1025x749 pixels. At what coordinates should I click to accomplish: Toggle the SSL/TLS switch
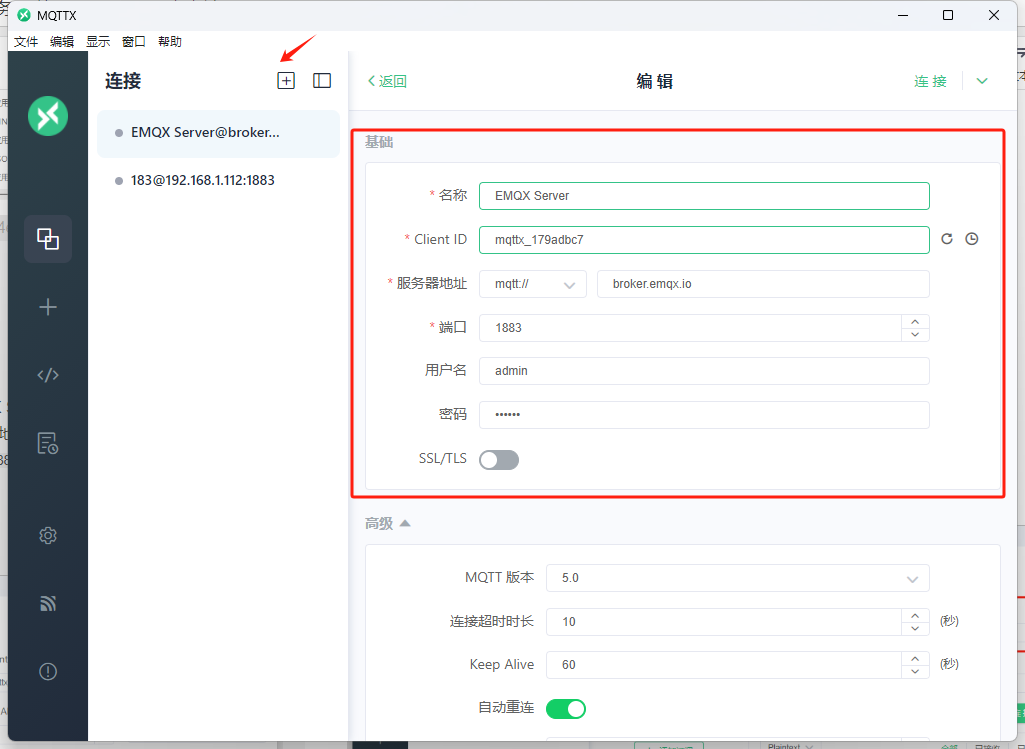click(x=499, y=460)
